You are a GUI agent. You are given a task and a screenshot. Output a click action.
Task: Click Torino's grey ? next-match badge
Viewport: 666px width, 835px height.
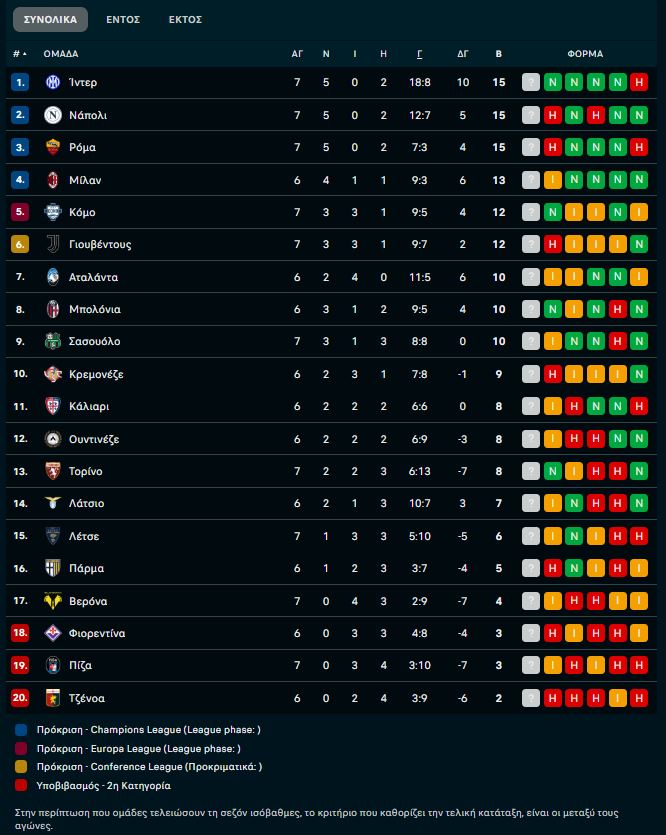[x=531, y=472]
